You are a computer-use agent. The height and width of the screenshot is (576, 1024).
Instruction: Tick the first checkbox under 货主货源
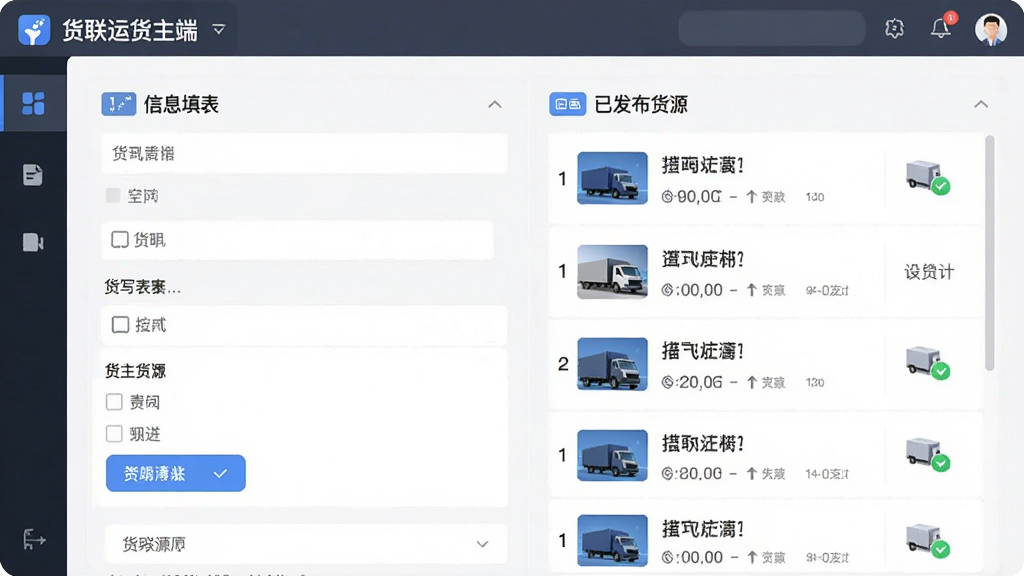point(114,402)
